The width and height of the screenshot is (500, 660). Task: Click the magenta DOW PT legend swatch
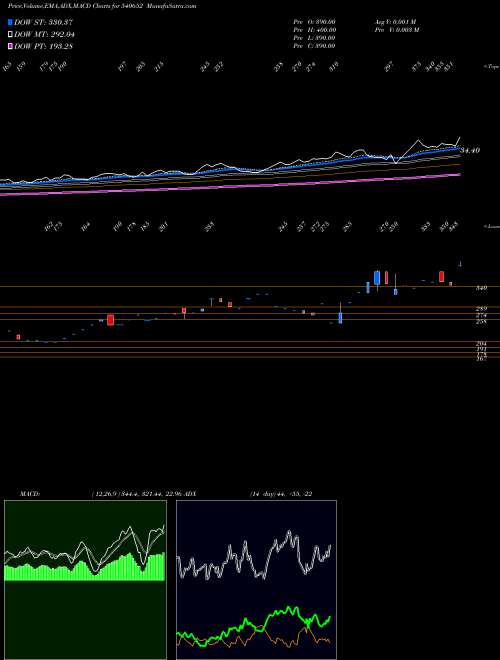click(x=10, y=46)
